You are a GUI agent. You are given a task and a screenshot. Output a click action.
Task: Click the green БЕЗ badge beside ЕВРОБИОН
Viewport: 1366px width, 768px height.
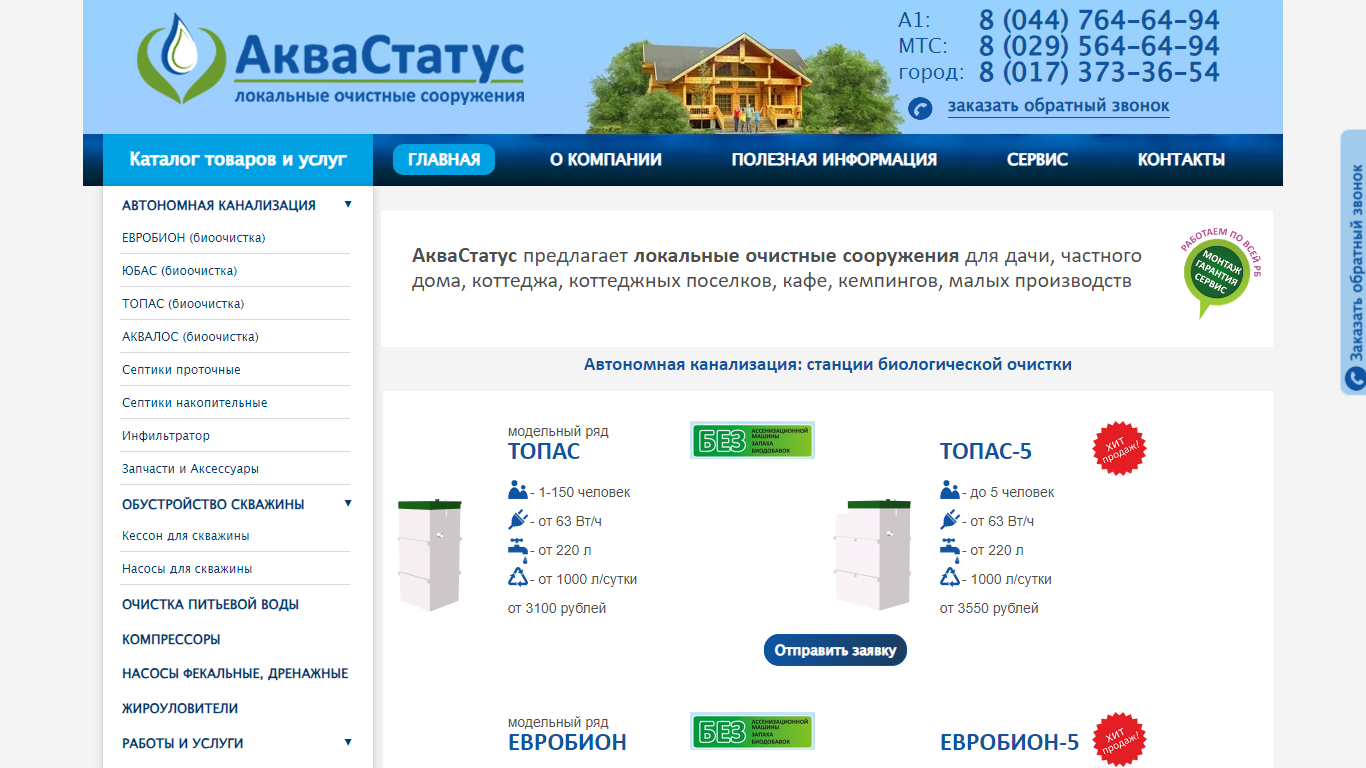click(x=752, y=731)
